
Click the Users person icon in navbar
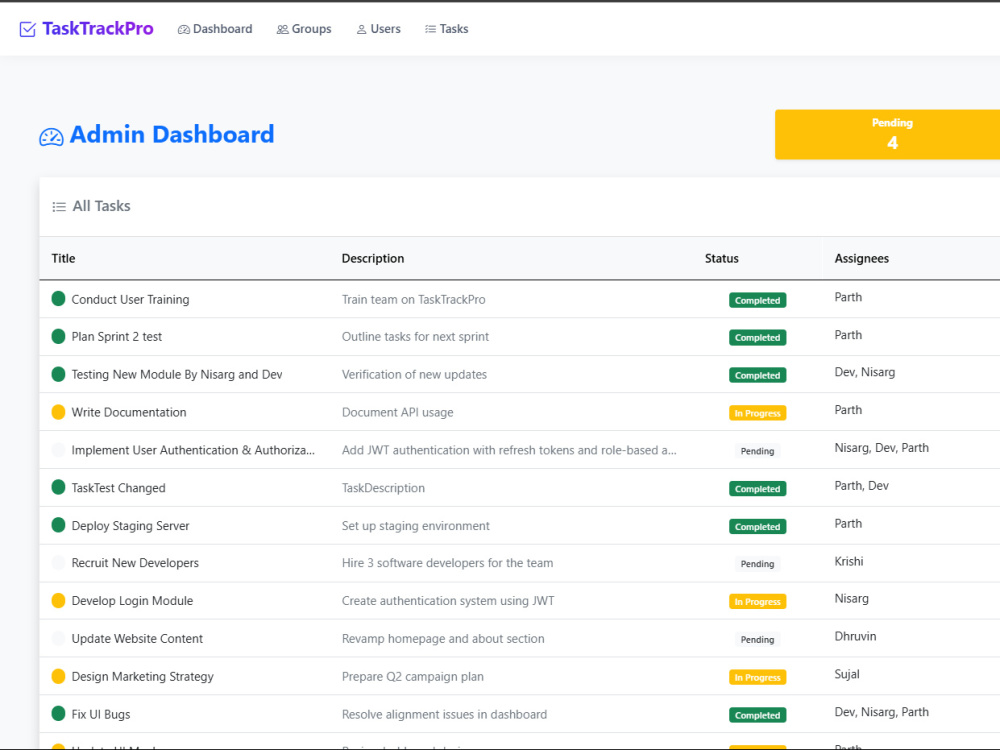tap(362, 29)
